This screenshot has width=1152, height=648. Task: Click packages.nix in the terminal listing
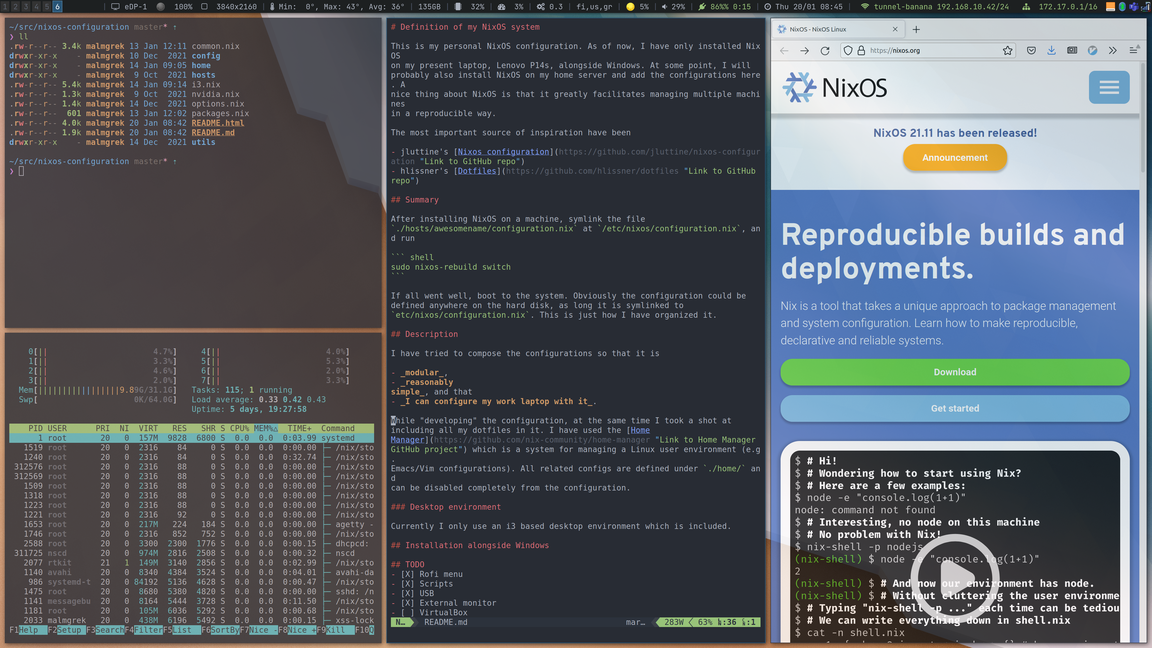tap(220, 114)
